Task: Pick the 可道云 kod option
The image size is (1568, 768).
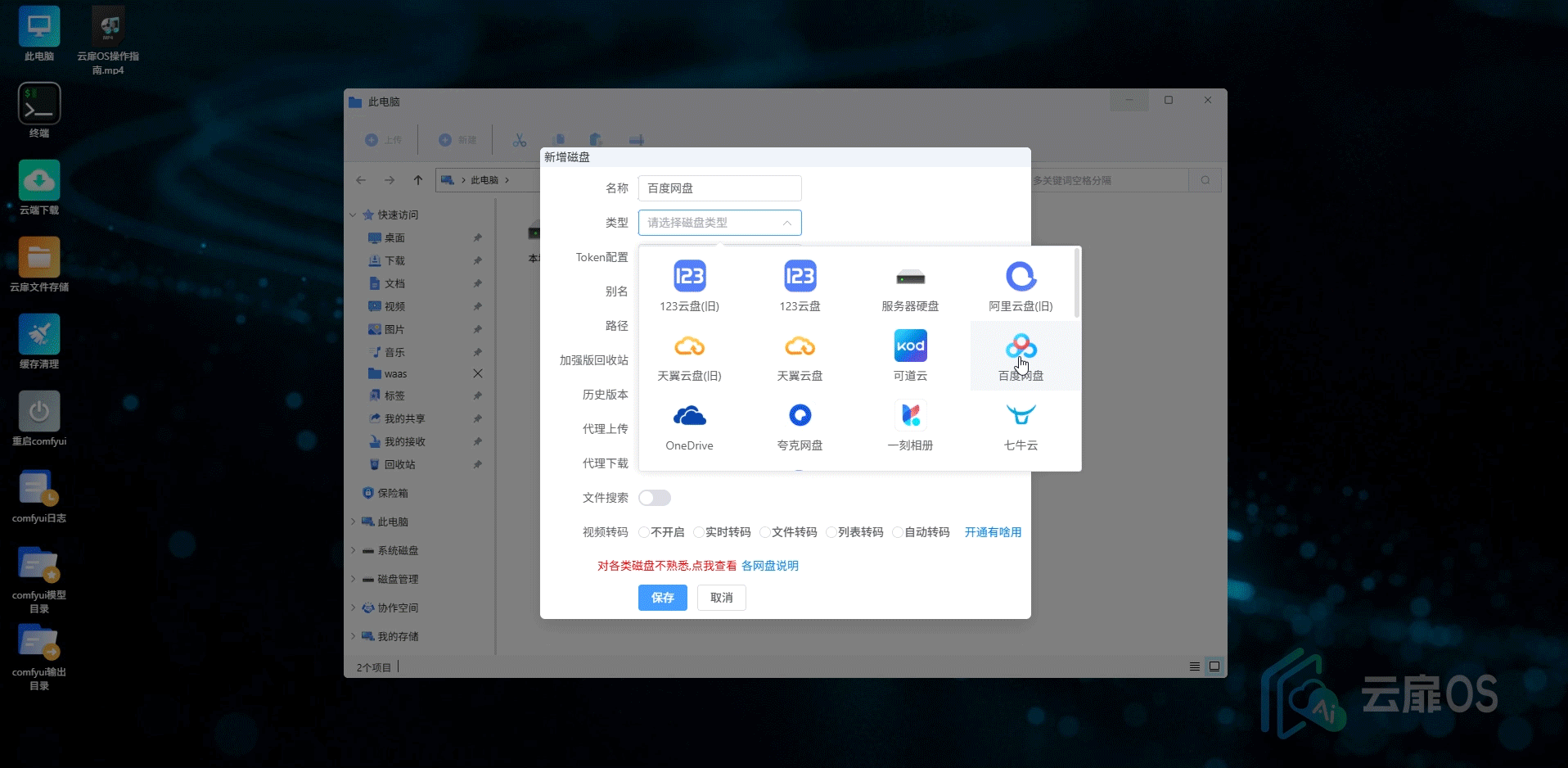Action: [x=910, y=355]
